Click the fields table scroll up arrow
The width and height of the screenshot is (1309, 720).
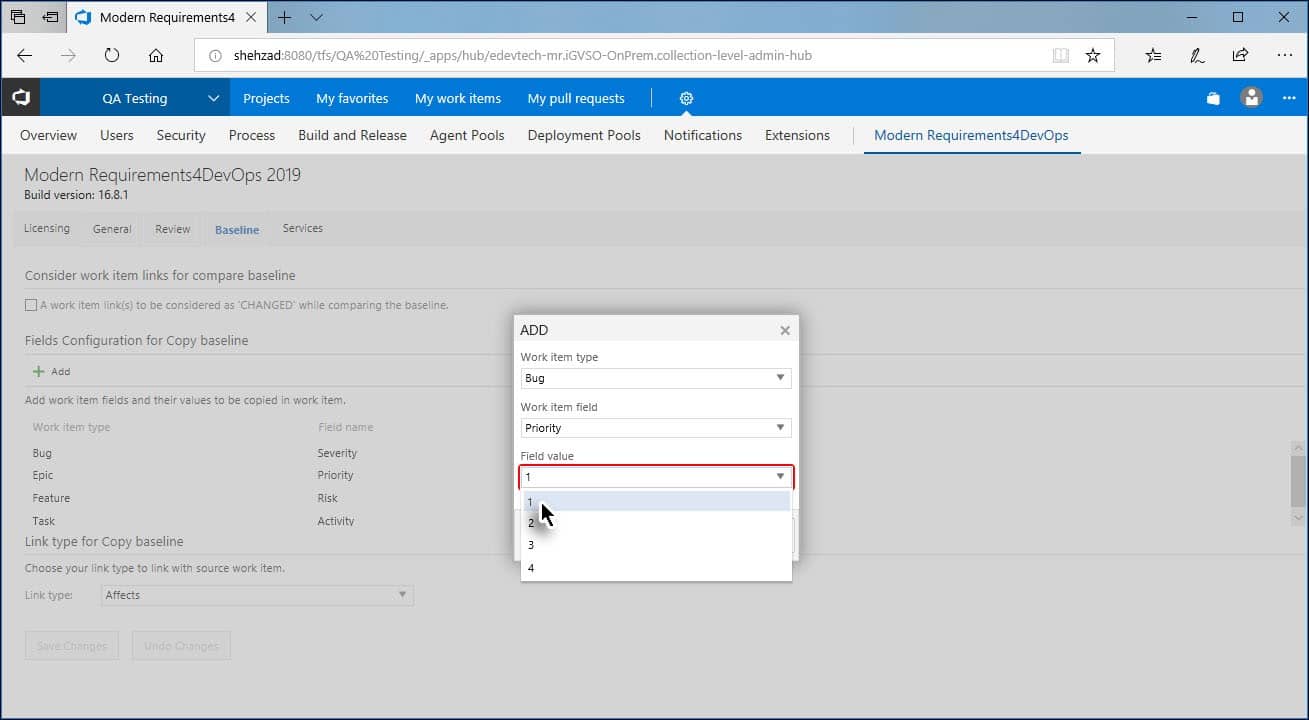pyautogui.click(x=1299, y=447)
